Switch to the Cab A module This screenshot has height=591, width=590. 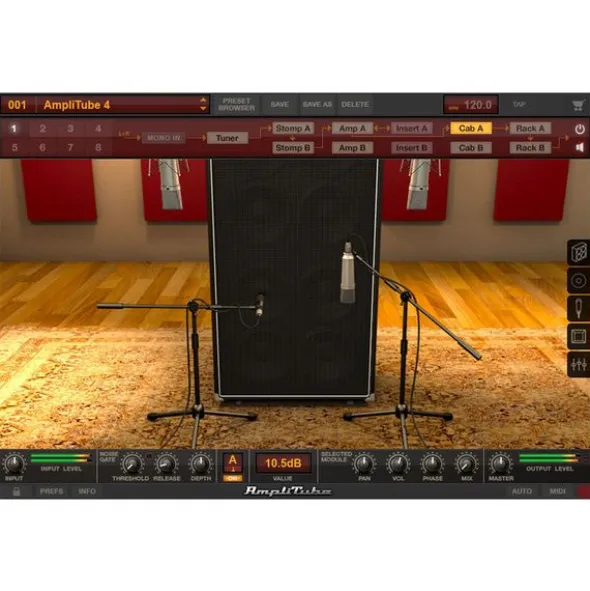(471, 128)
